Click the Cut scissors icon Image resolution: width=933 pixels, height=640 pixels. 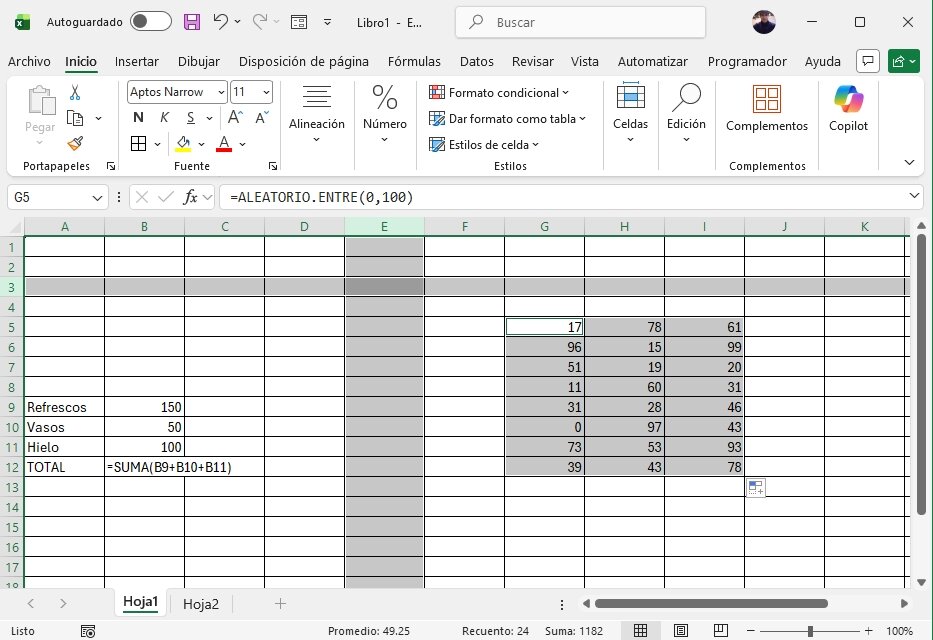(75, 93)
